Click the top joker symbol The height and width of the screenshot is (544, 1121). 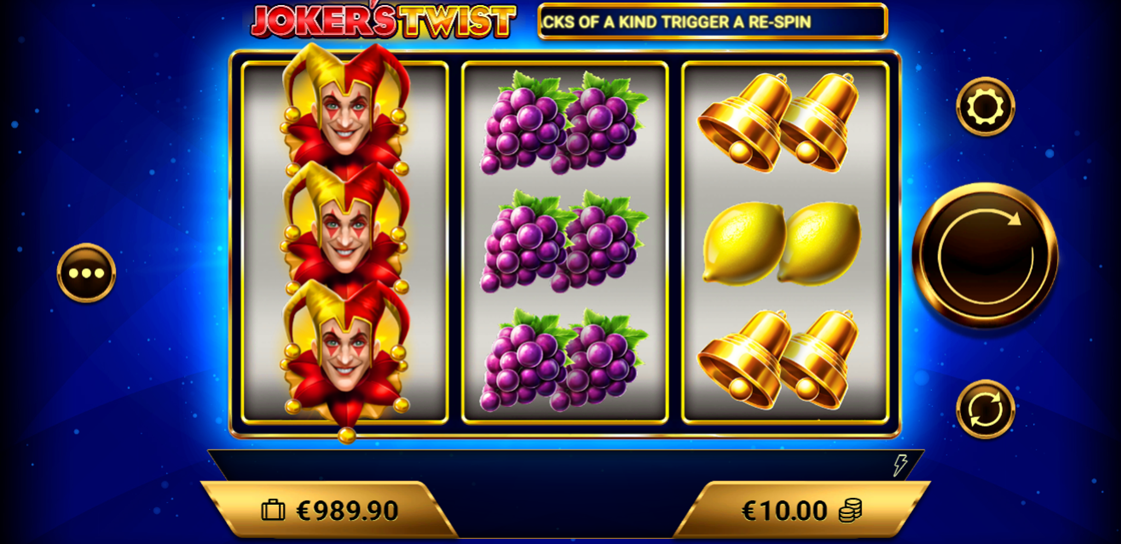point(346,107)
